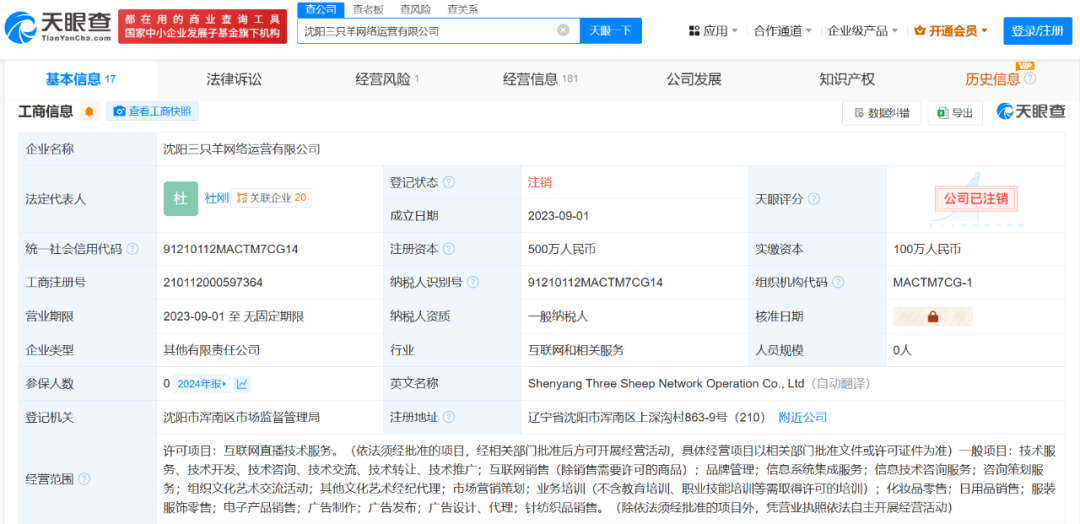Clear the search box with X icon
The height and width of the screenshot is (524, 1080).
(563, 30)
